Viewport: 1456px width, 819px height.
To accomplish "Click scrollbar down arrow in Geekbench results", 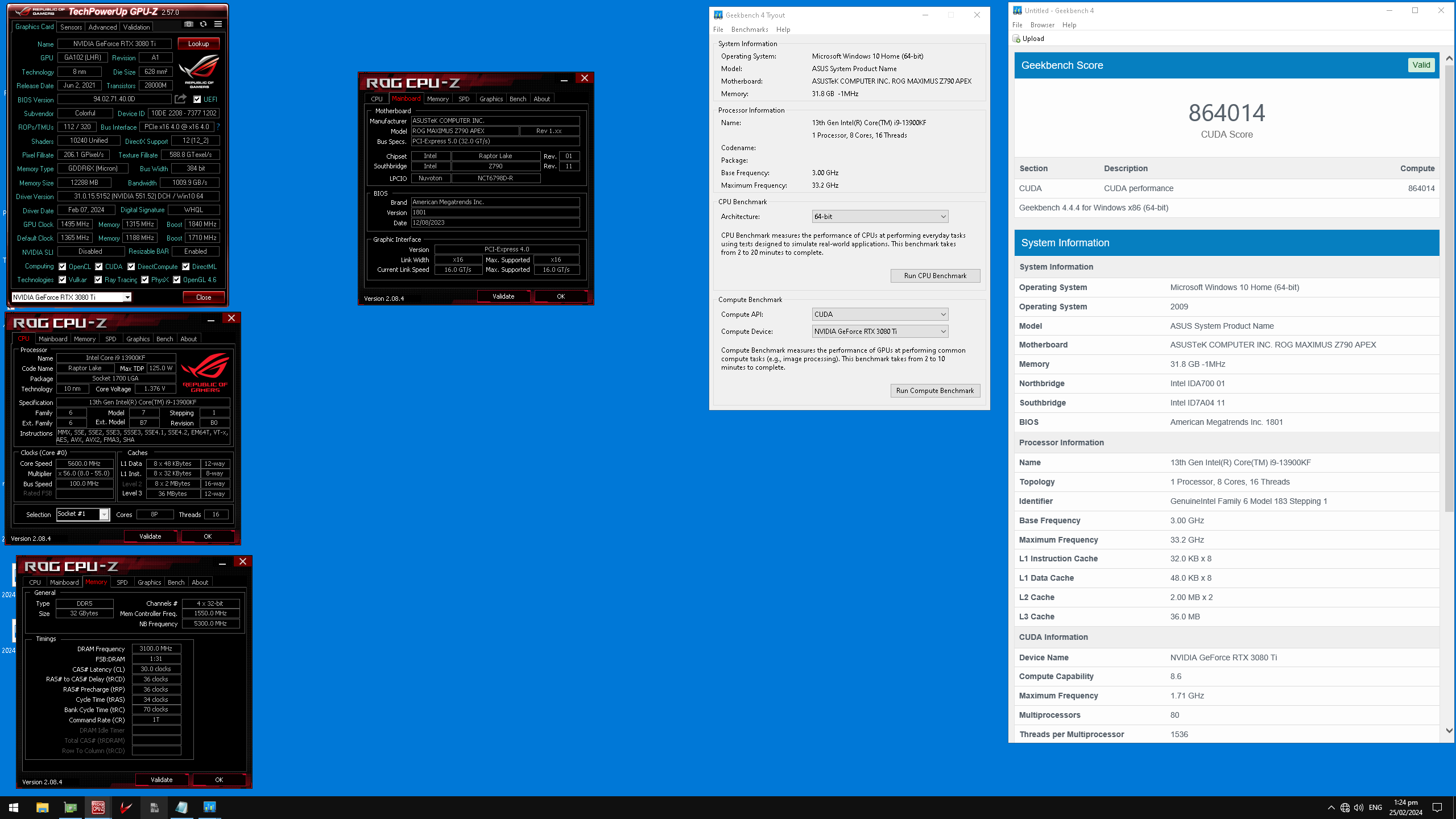I will coord(1449,731).
